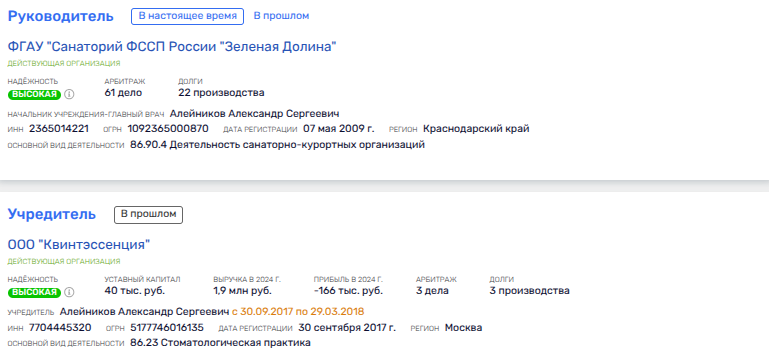Open the '61 дело' arbitration count
Screen dimensions: 769x364
[123, 93]
